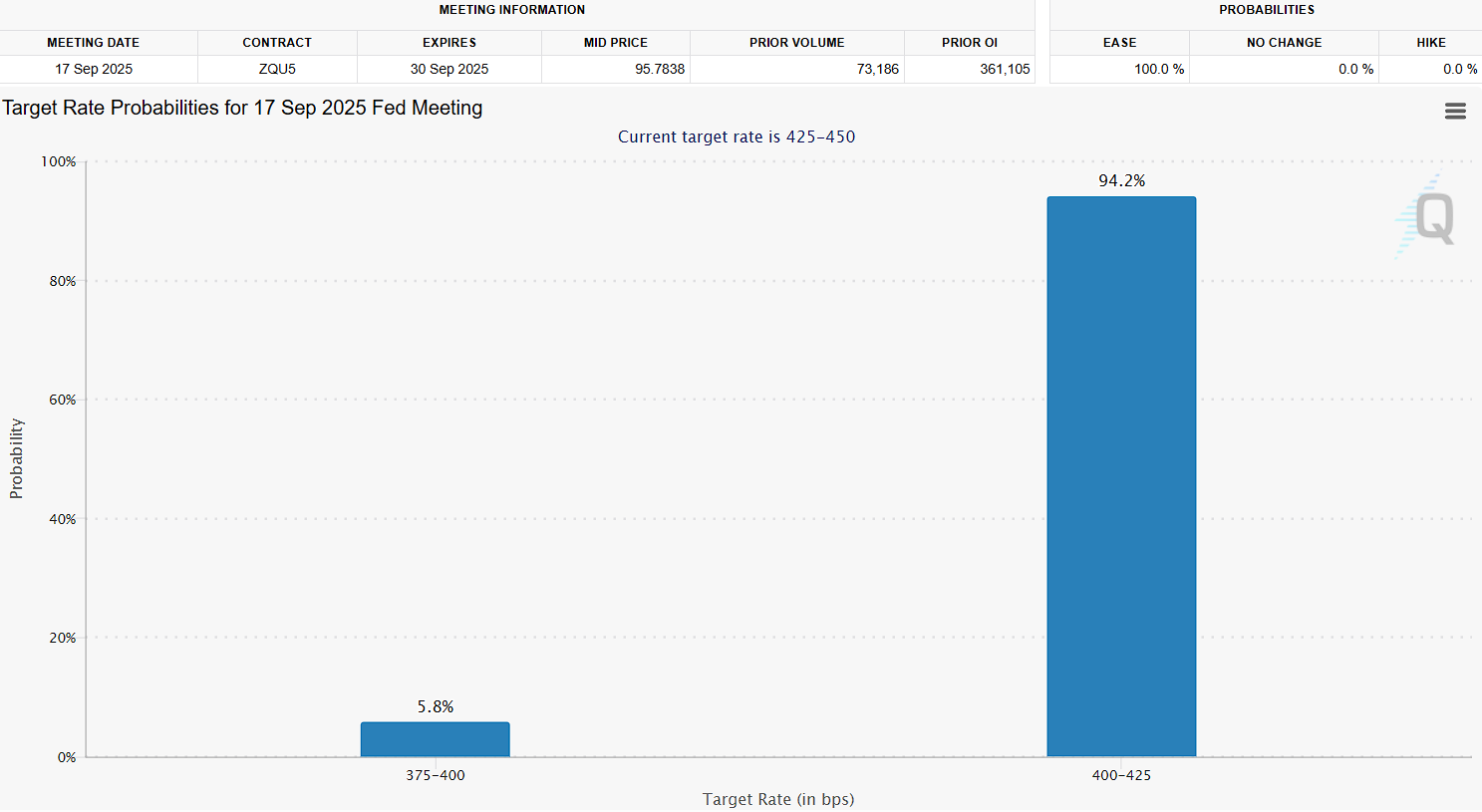Click the 400-425 x-axis label
The height and width of the screenshot is (812, 1482).
(x=1121, y=775)
